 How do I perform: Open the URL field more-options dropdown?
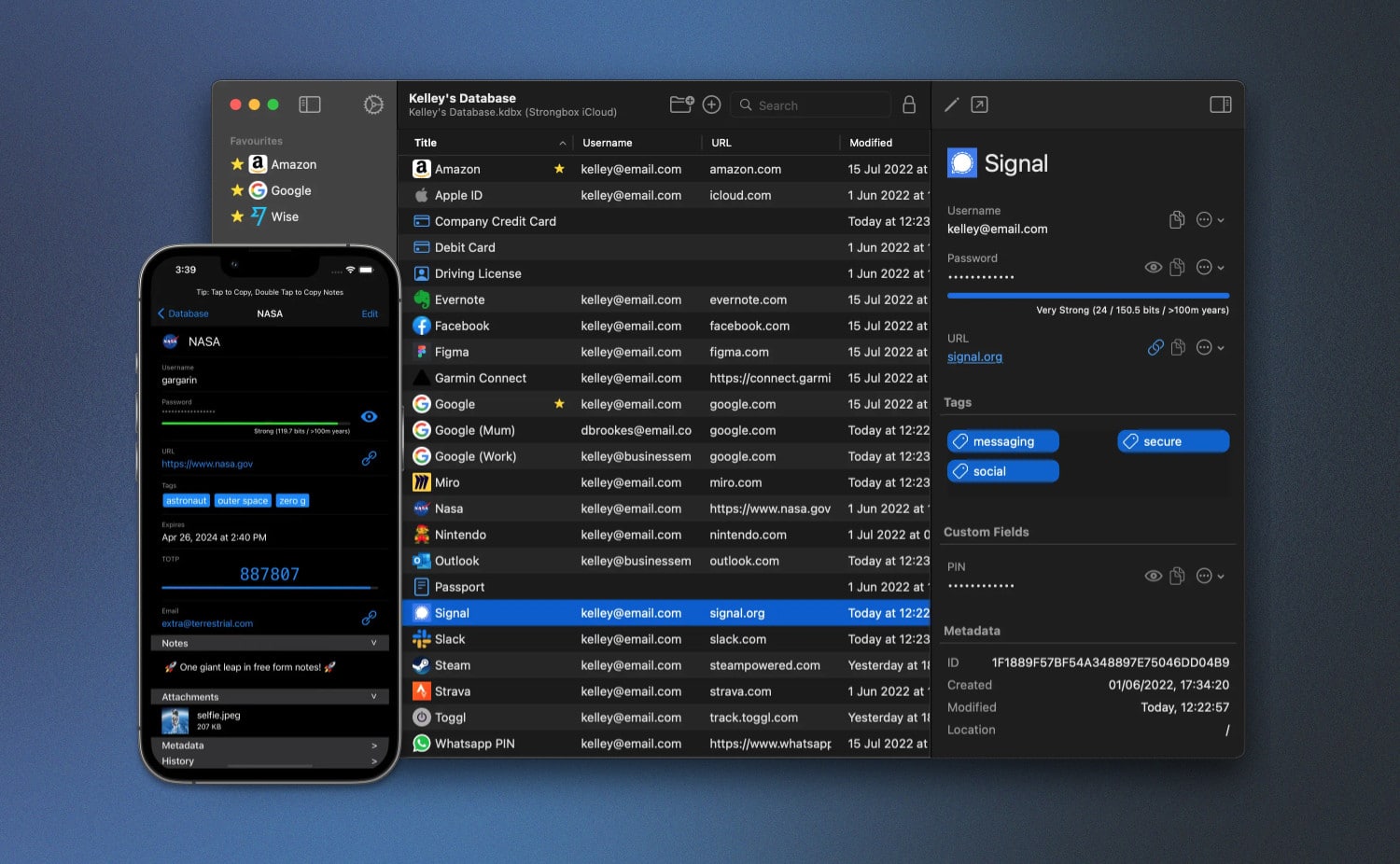point(1210,348)
